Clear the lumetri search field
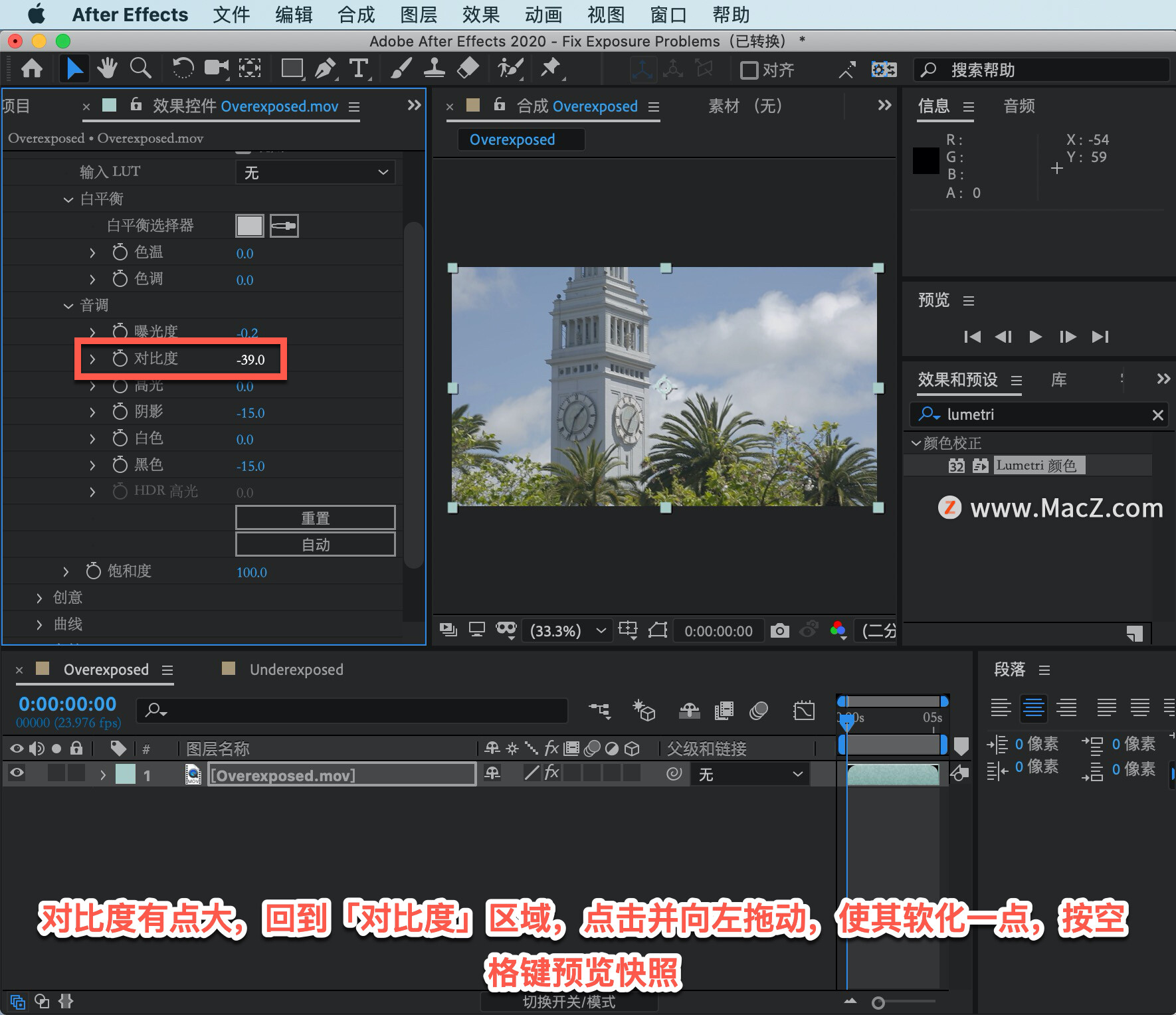Image resolution: width=1176 pixels, height=1015 pixels. click(x=1157, y=415)
